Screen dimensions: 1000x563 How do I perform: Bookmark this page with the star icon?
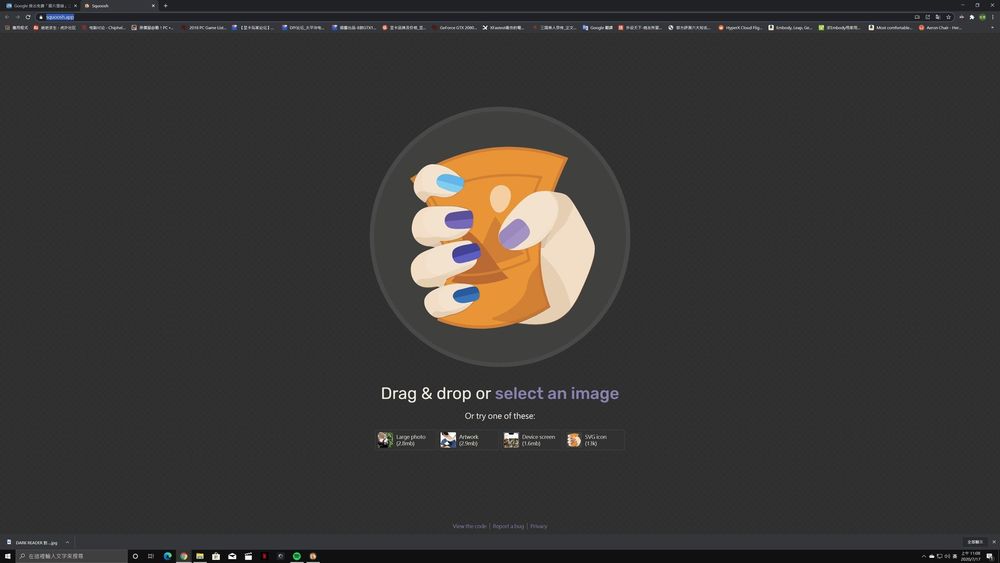pyautogui.click(x=948, y=17)
